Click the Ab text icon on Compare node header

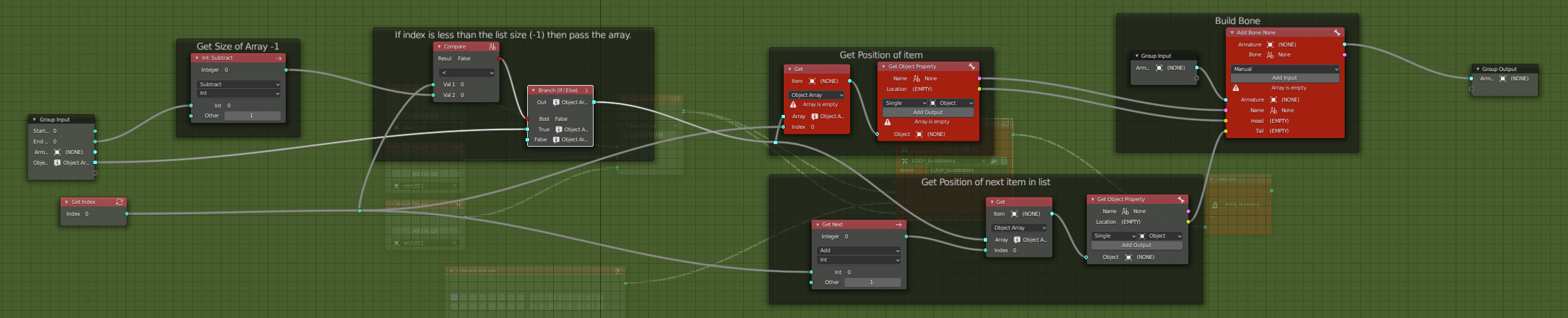tap(493, 47)
